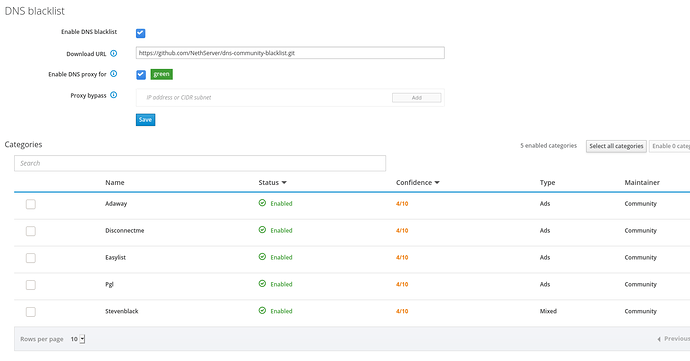The image size is (690, 361).
Task: Click Enabled status icon for Adaway
Action: [262, 203]
